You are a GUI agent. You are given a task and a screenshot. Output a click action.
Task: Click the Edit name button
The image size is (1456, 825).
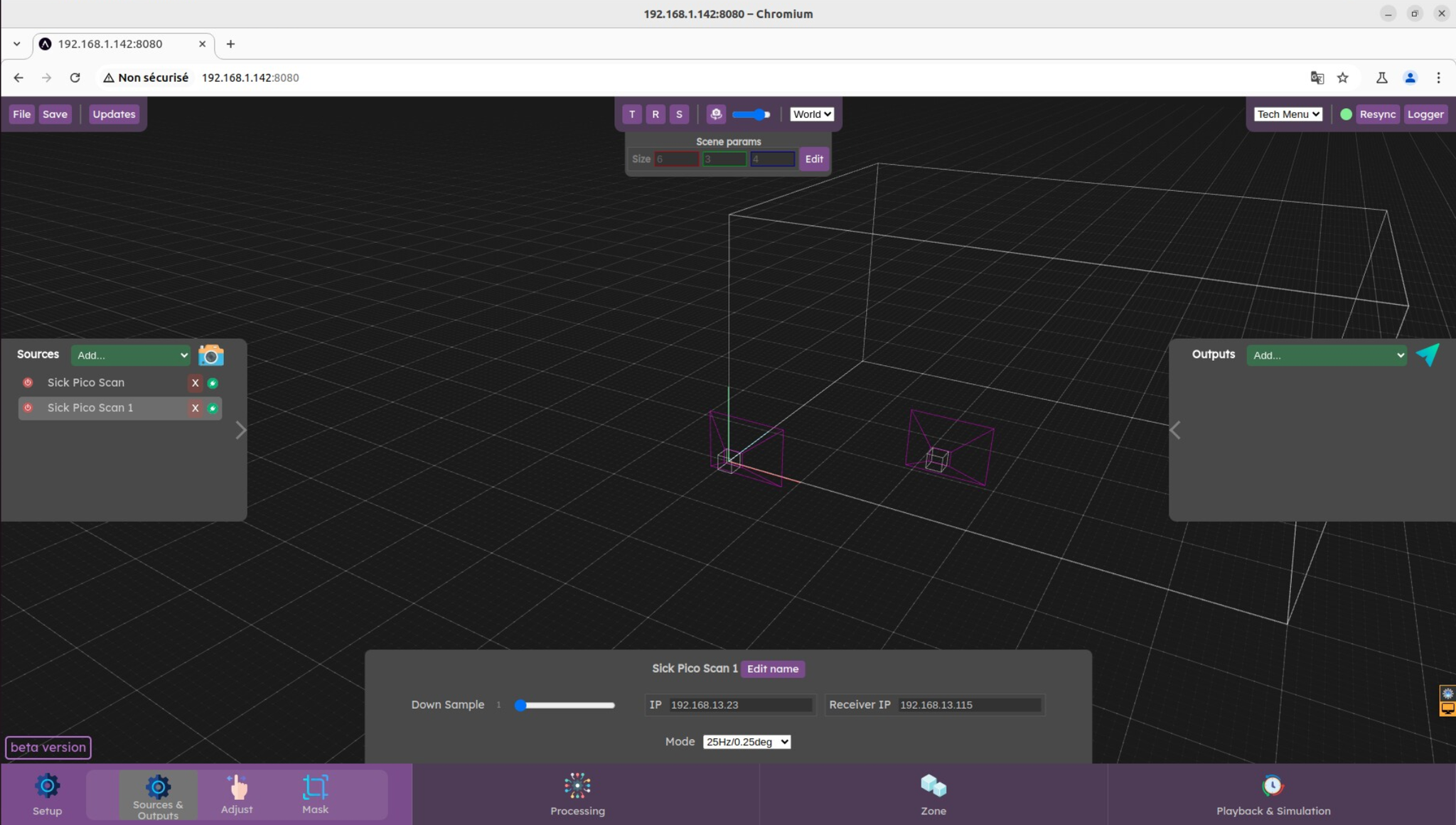(x=772, y=669)
